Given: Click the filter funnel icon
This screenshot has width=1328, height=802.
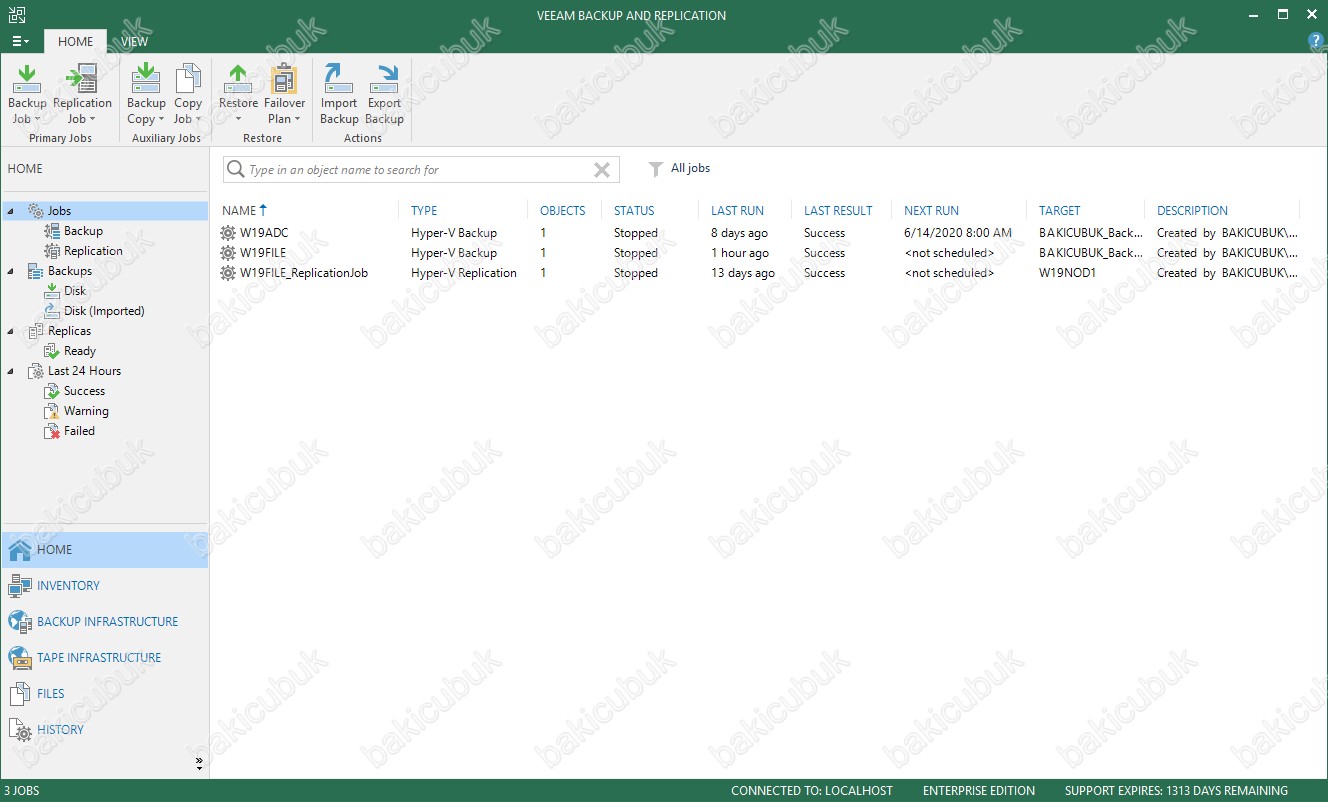Looking at the screenshot, I should coord(656,169).
